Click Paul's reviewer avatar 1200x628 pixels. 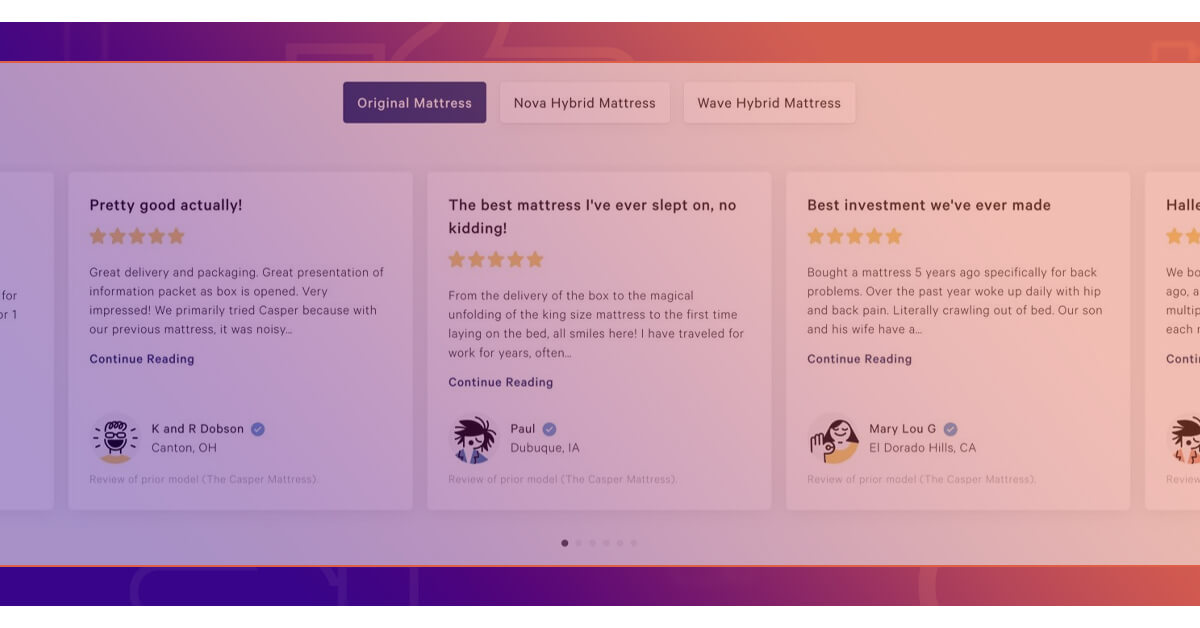coord(474,438)
